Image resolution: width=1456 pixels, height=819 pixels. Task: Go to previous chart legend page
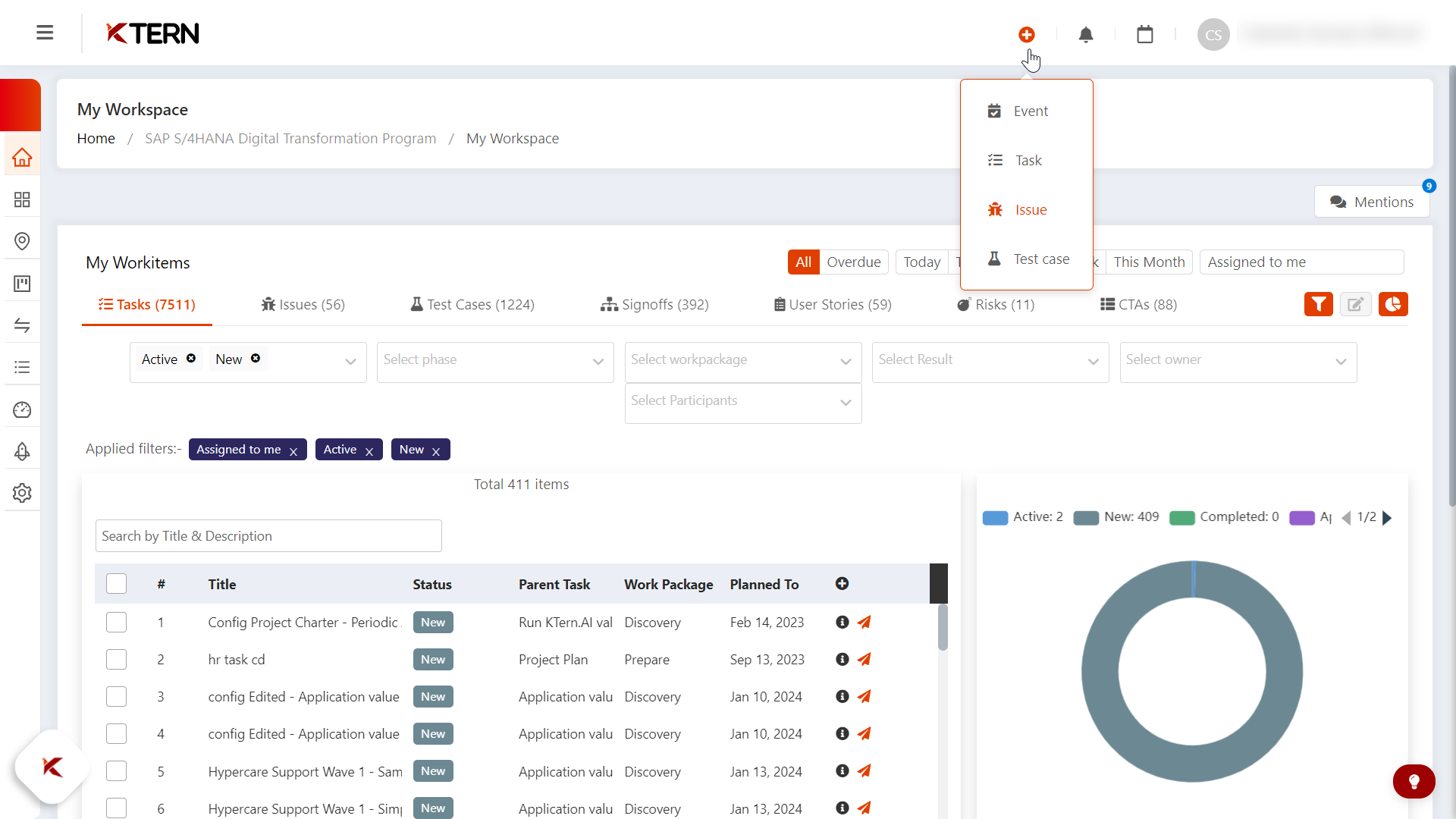click(1346, 518)
